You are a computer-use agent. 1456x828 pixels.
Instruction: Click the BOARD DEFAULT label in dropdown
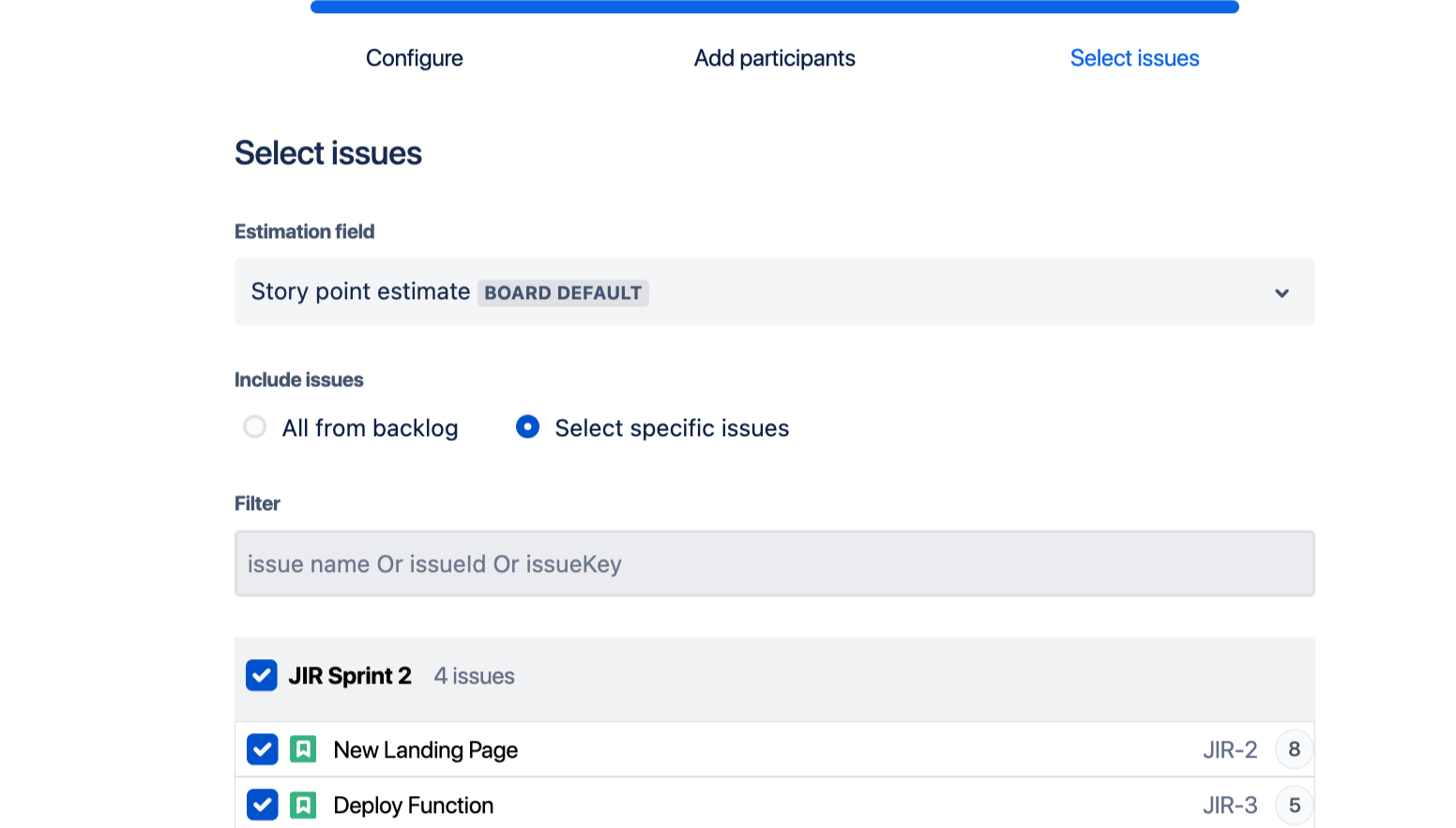point(563,293)
